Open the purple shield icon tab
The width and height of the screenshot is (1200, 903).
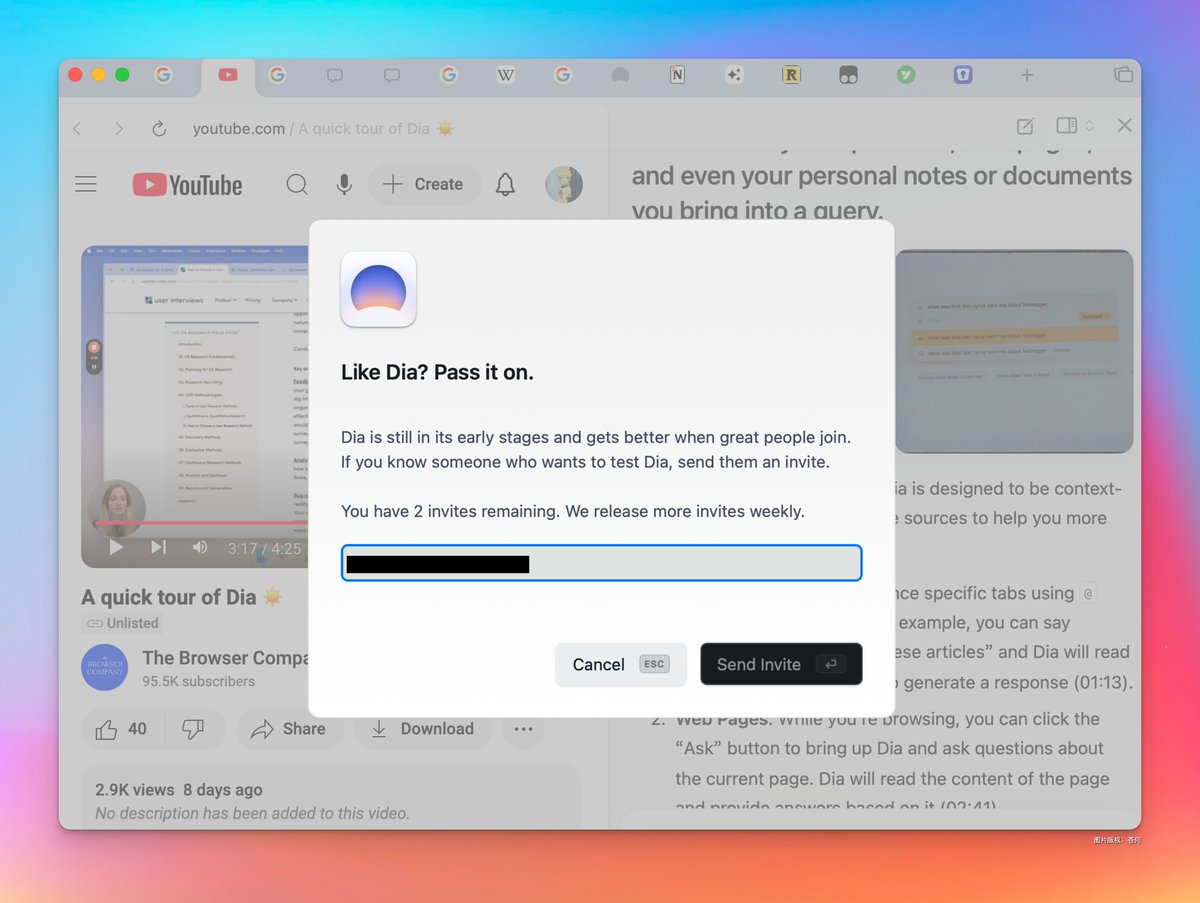point(963,75)
